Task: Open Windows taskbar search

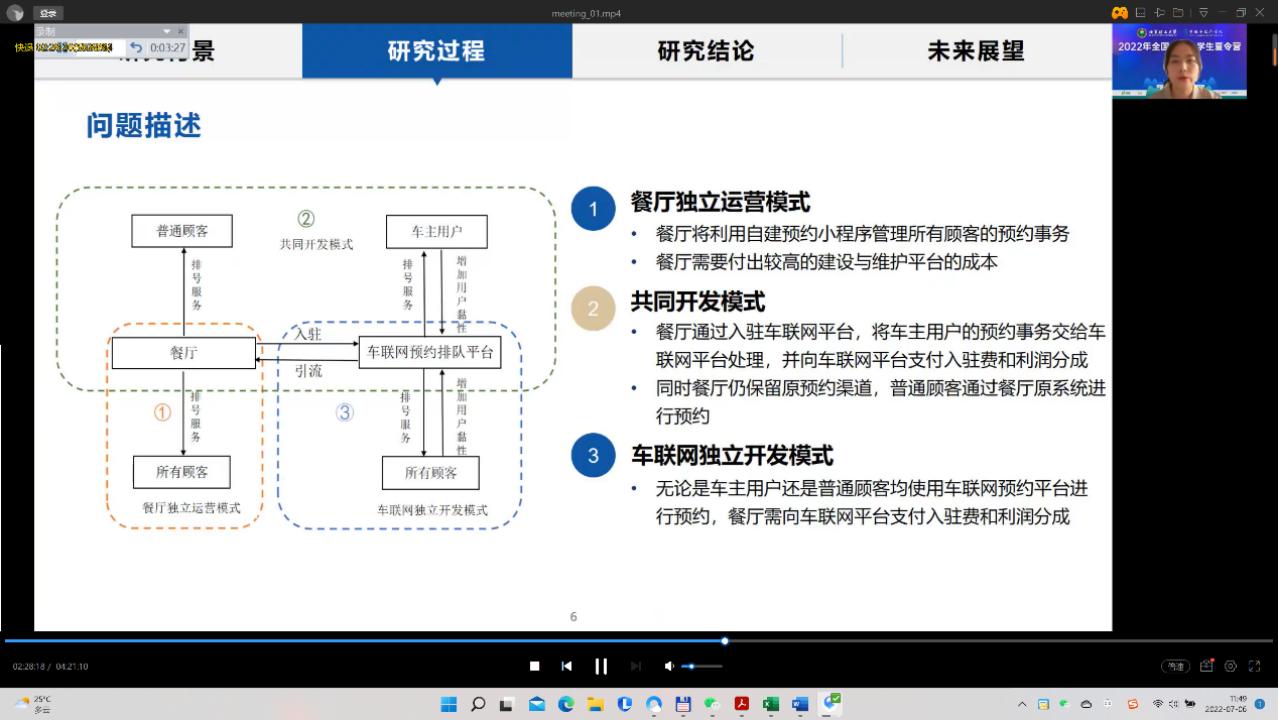Action: pyautogui.click(x=478, y=704)
